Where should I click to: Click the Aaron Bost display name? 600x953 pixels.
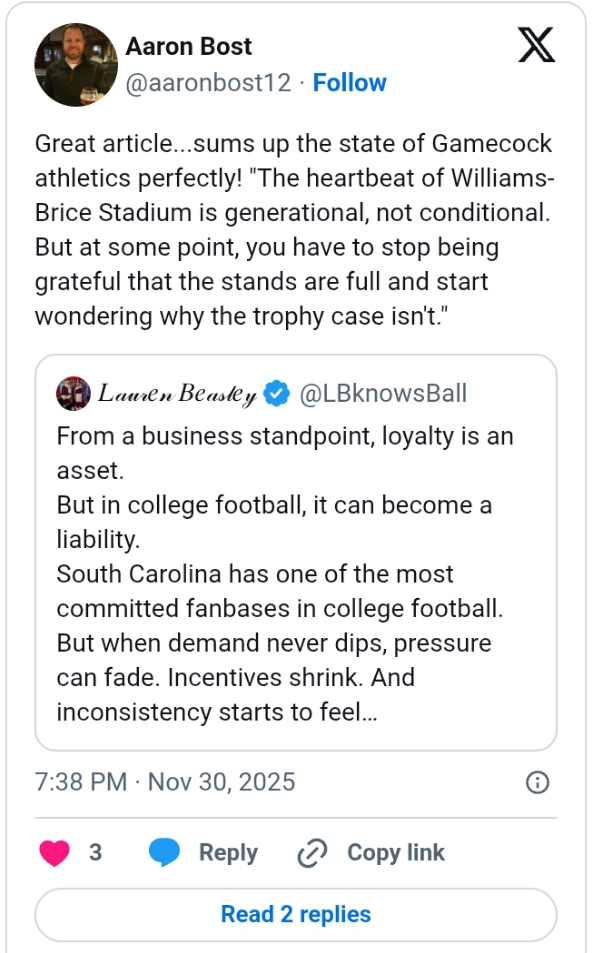(x=188, y=46)
